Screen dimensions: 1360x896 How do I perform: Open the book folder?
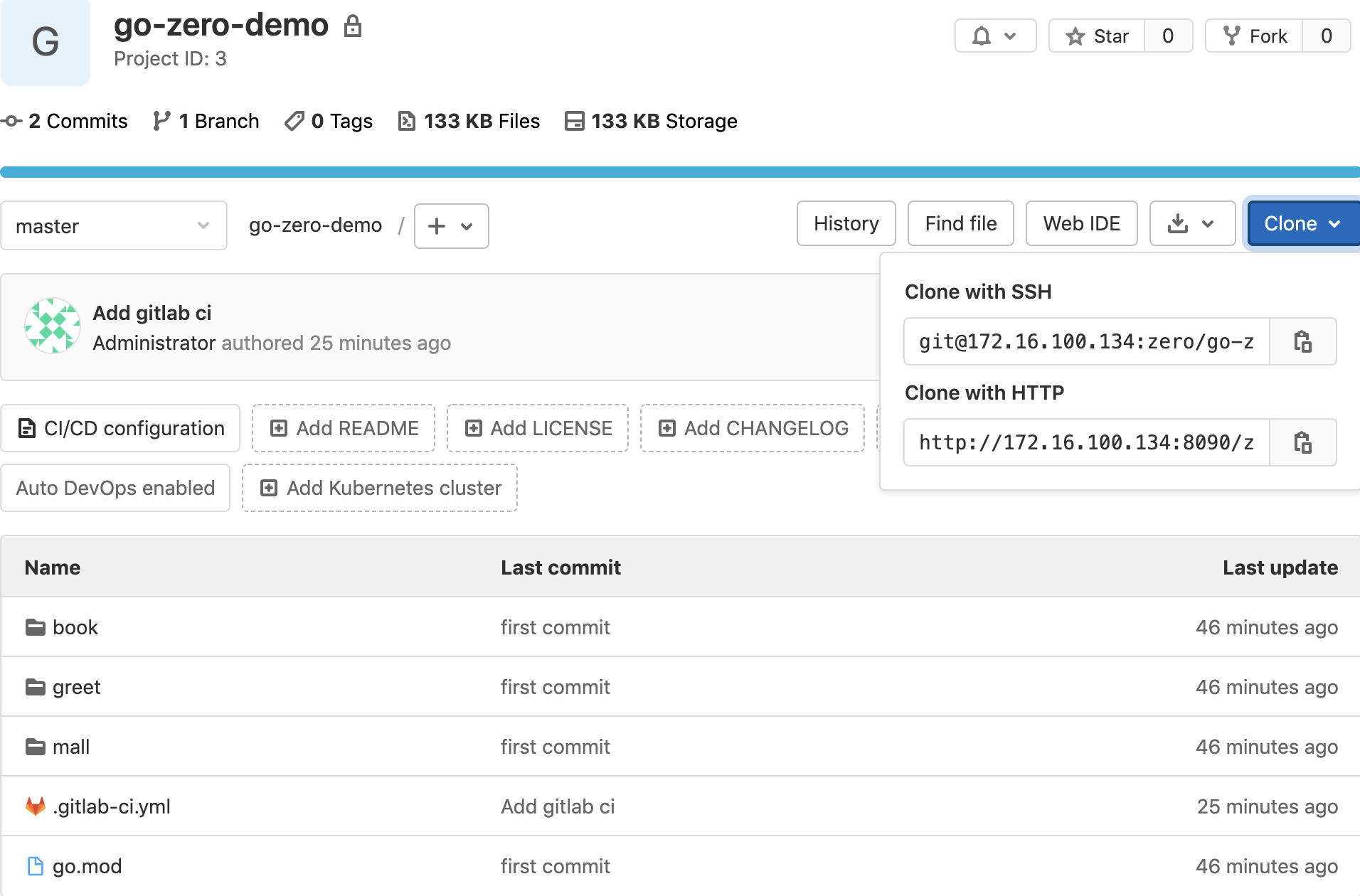pyautogui.click(x=75, y=627)
